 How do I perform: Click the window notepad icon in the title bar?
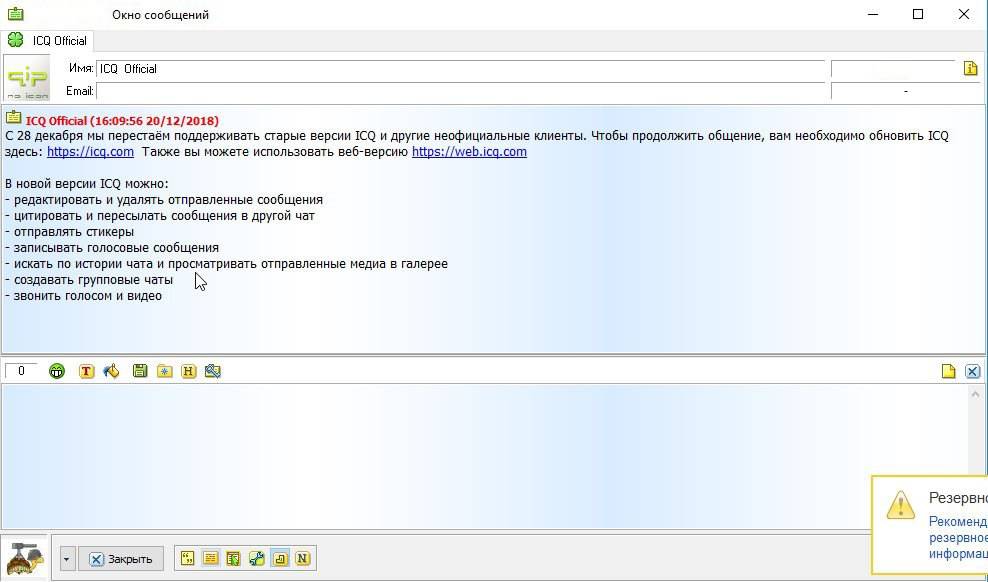point(16,13)
